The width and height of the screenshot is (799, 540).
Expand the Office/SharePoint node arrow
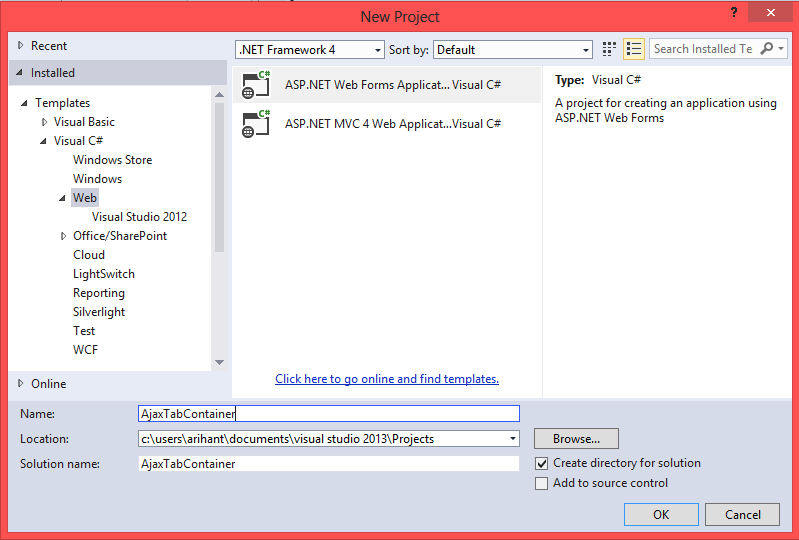(63, 236)
